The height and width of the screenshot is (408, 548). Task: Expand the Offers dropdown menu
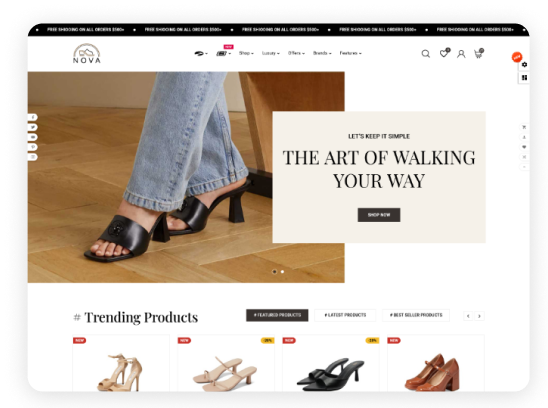(x=296, y=53)
